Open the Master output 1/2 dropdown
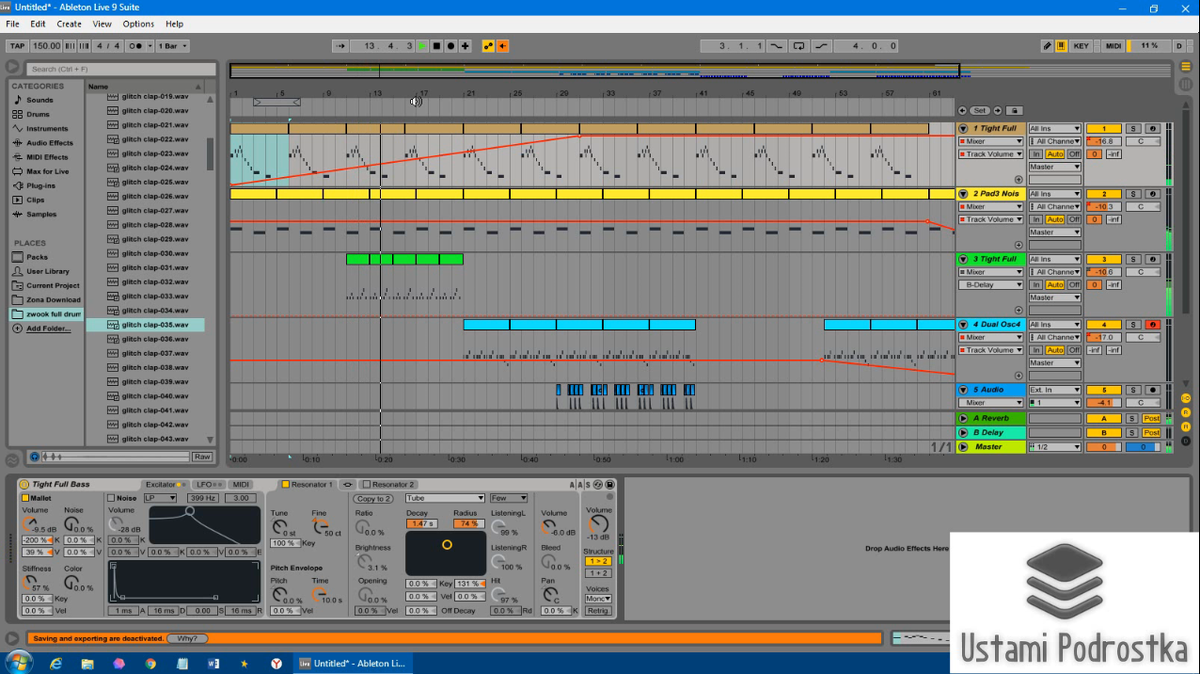This screenshot has height=674, width=1200. click(1055, 447)
